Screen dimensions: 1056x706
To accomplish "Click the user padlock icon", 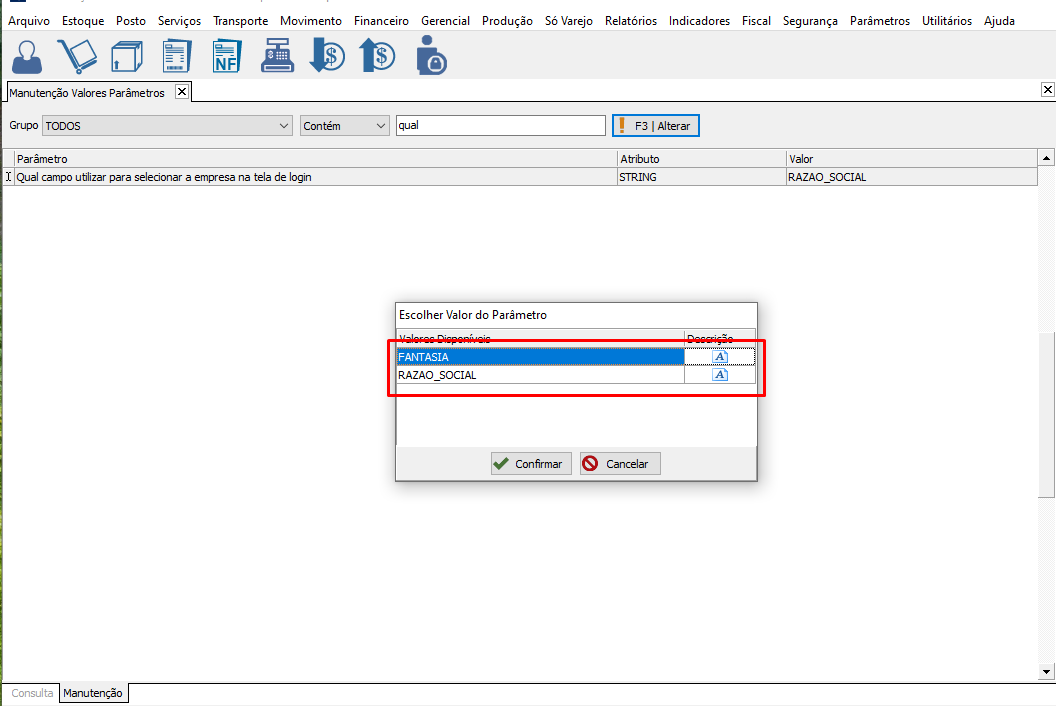I will [x=431, y=56].
